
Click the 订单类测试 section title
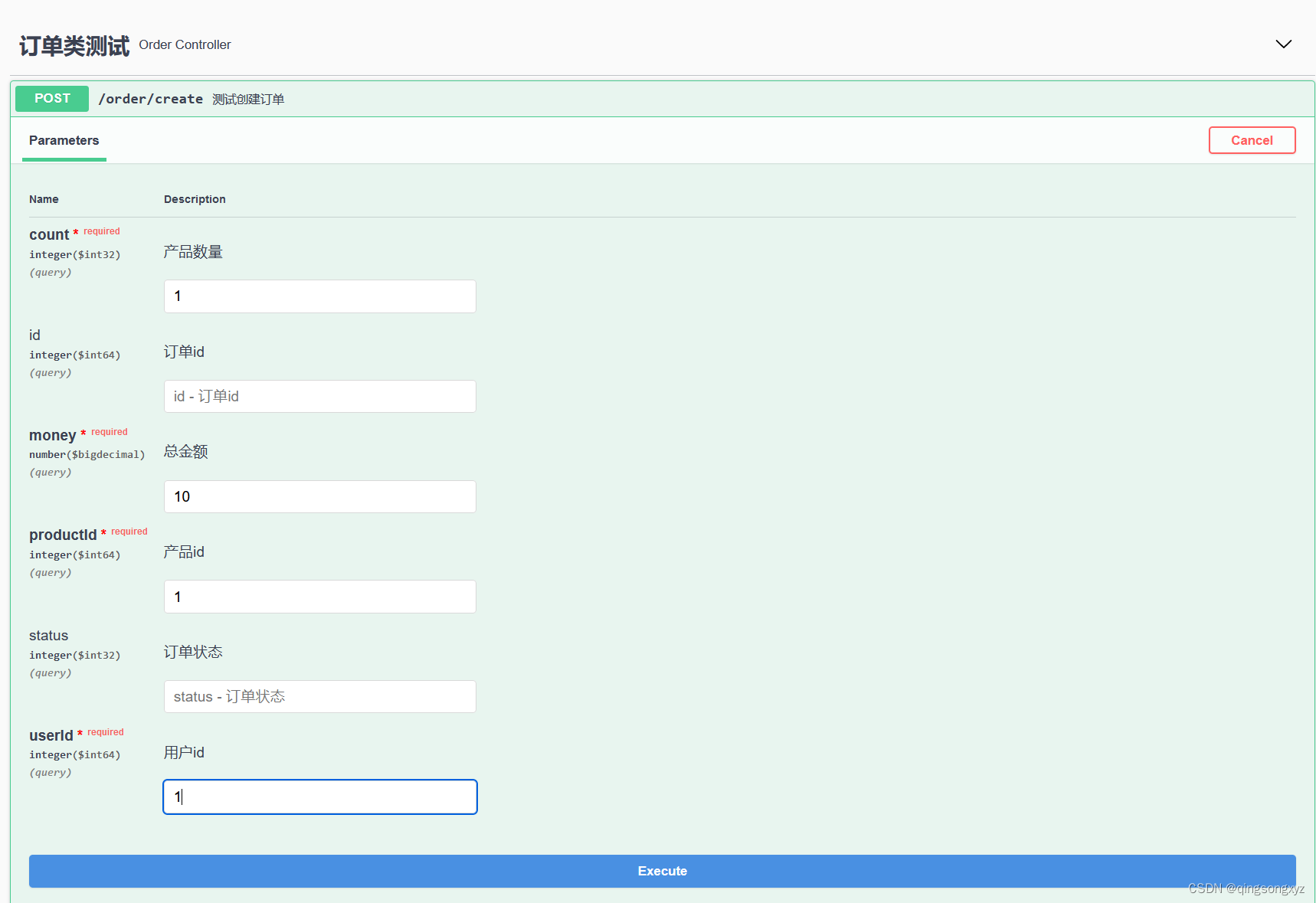(74, 46)
